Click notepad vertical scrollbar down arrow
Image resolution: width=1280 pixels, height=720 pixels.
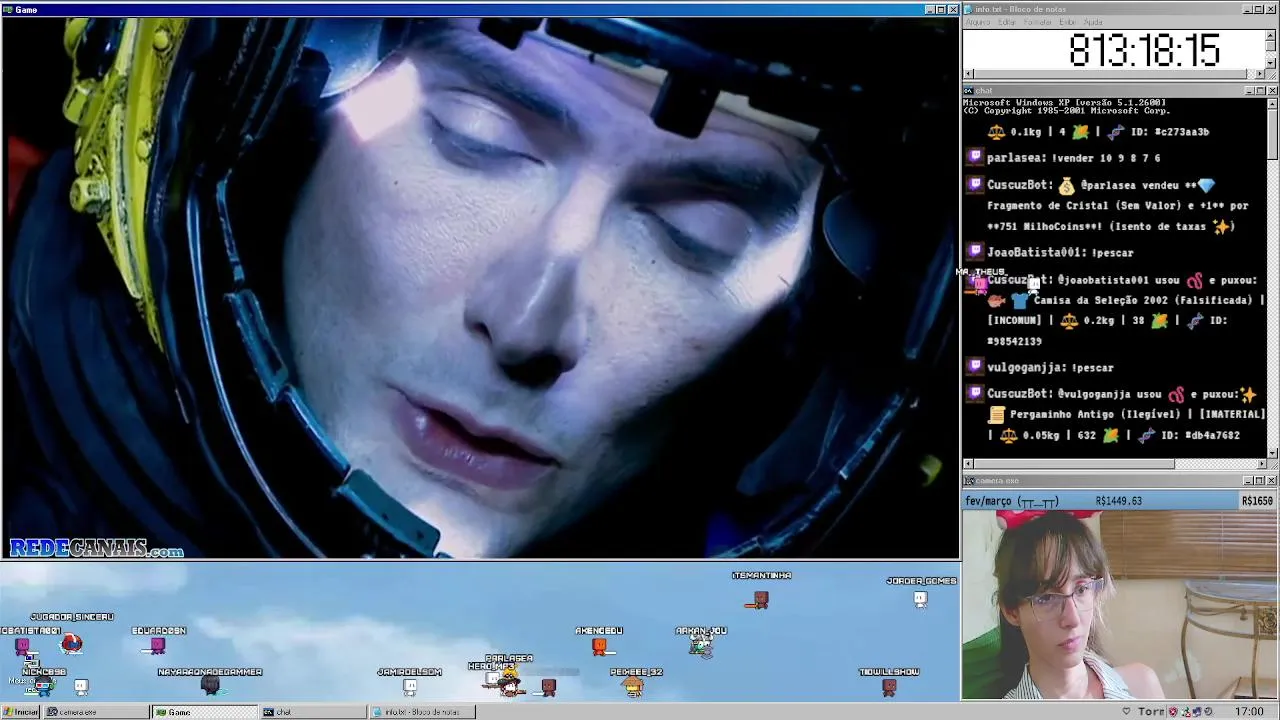1271,63
